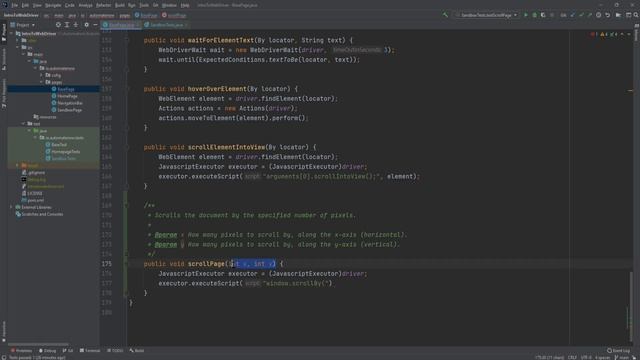Screen dimensions: 640x360
Task: Open the File menu
Action: [15, 5]
